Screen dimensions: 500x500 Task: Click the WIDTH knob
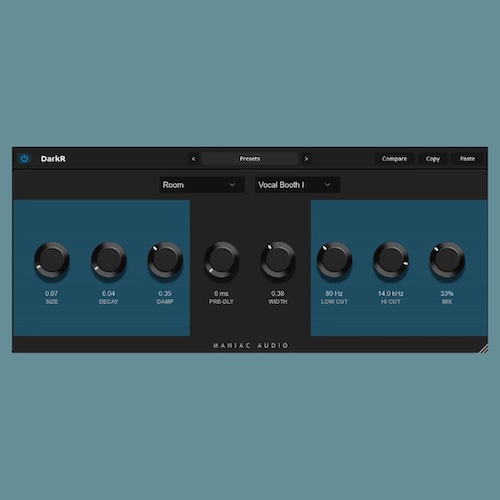tap(278, 260)
